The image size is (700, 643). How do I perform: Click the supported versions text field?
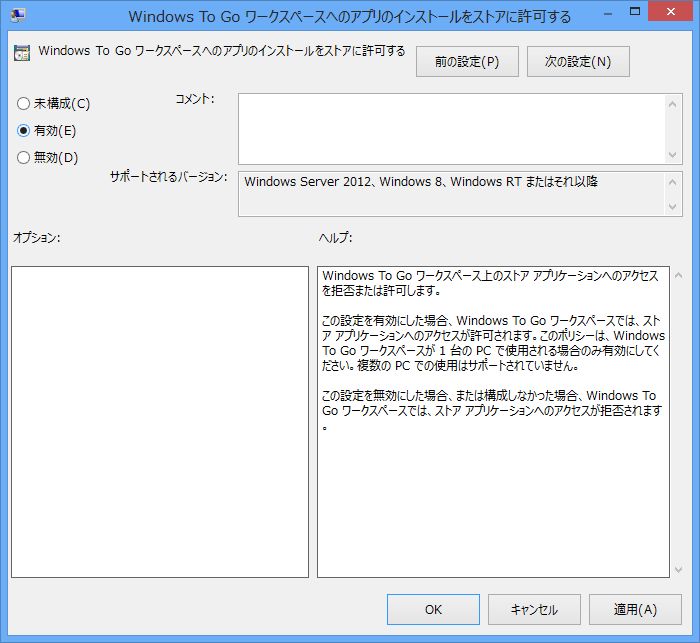[451, 194]
